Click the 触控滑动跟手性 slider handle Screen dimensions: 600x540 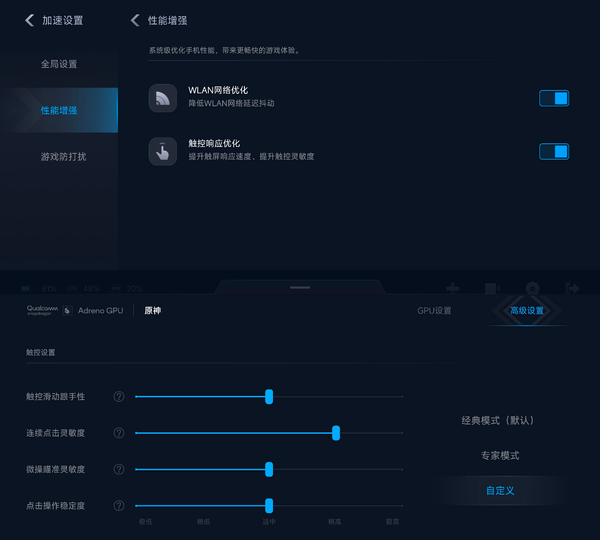click(269, 396)
